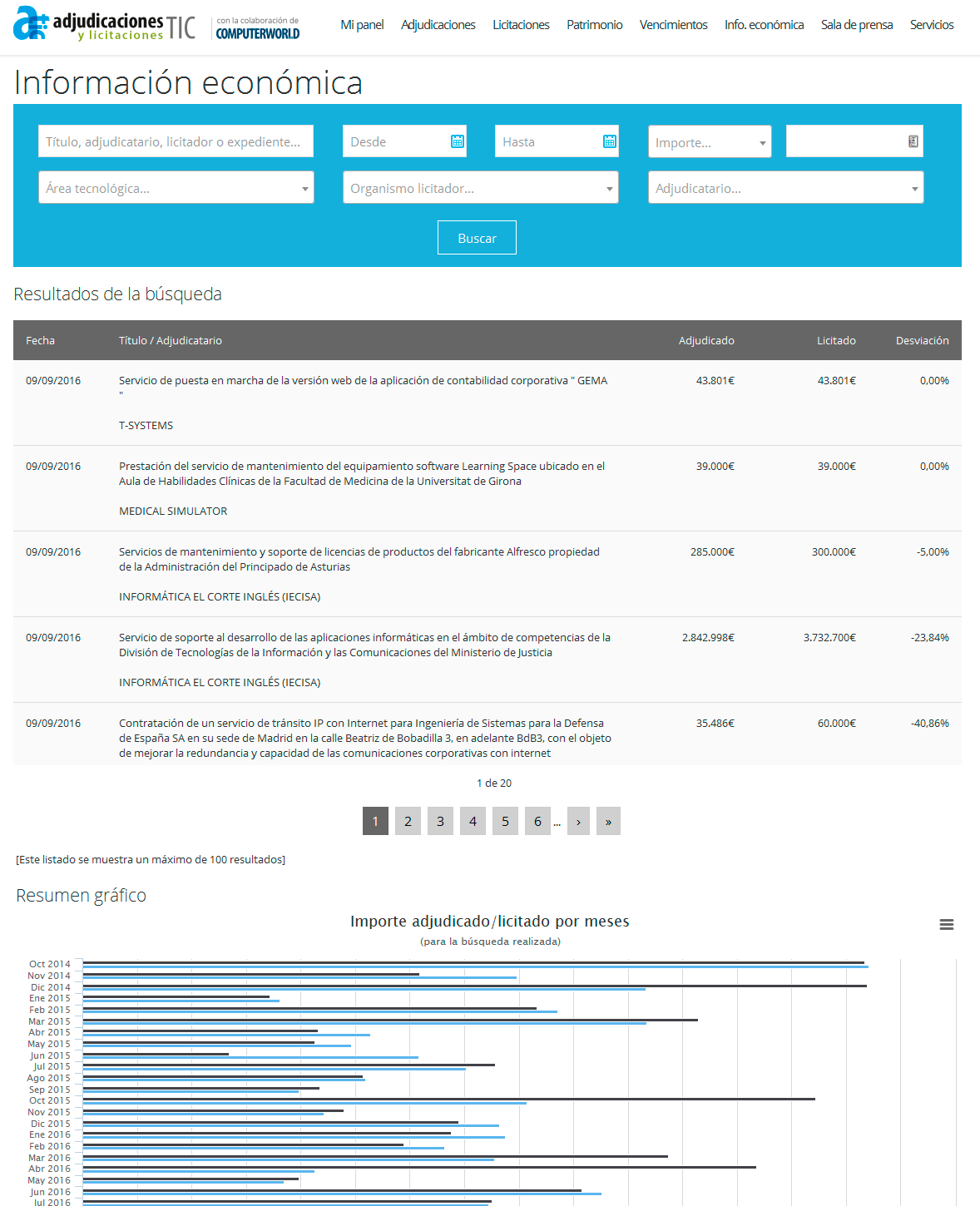The height and width of the screenshot is (1206, 980).
Task: Select current page 1 button
Action: pyautogui.click(x=375, y=821)
